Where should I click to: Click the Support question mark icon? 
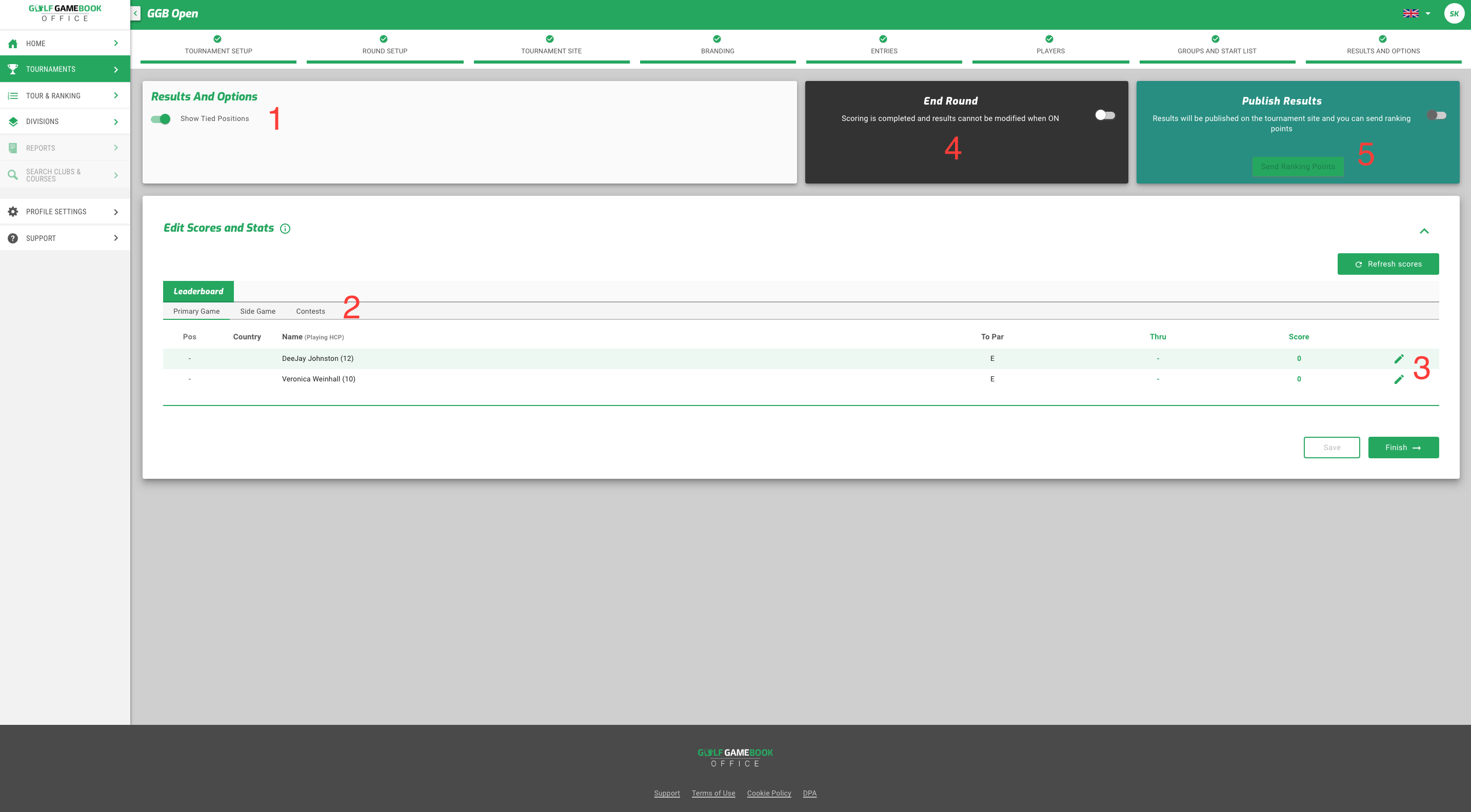click(12, 237)
